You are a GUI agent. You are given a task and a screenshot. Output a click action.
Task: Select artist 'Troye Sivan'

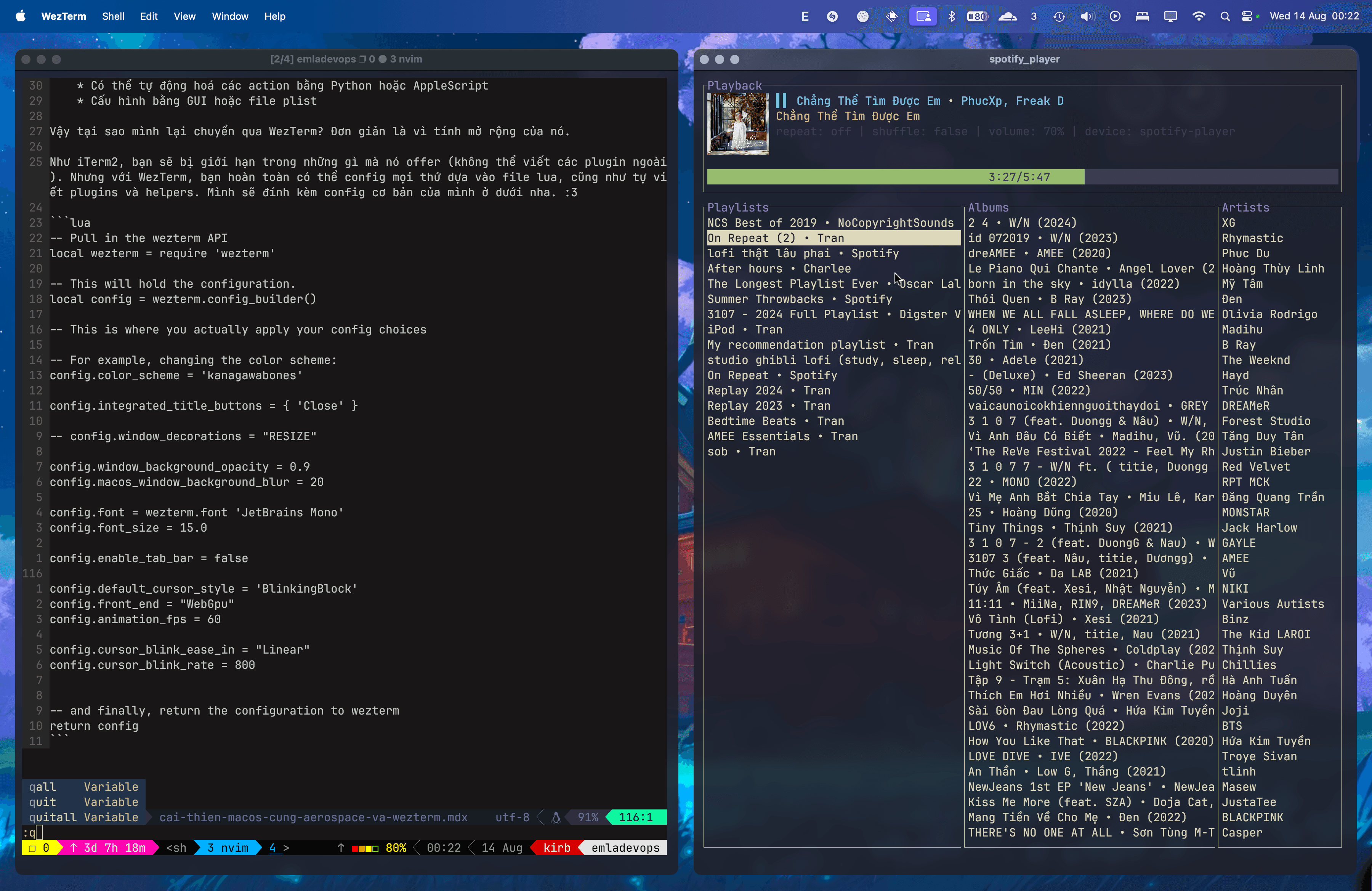pyautogui.click(x=1260, y=757)
